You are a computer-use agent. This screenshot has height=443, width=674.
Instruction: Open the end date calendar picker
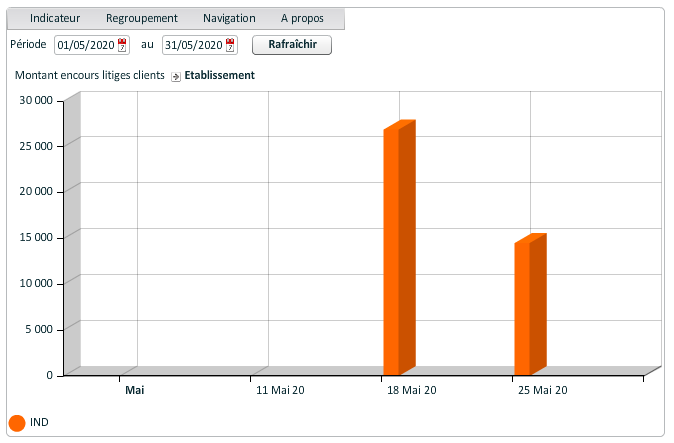(x=230, y=45)
